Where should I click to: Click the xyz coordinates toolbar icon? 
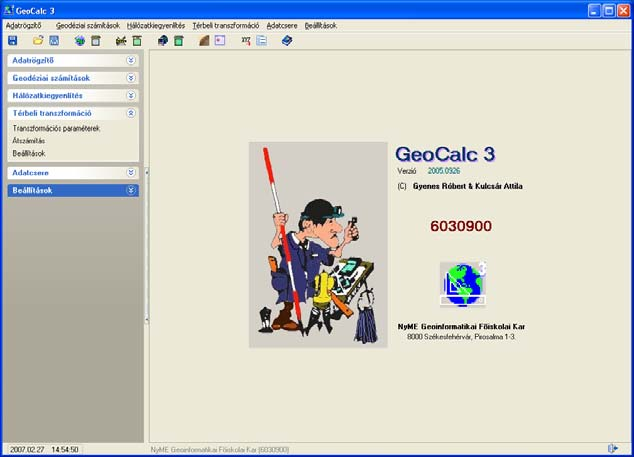246,40
